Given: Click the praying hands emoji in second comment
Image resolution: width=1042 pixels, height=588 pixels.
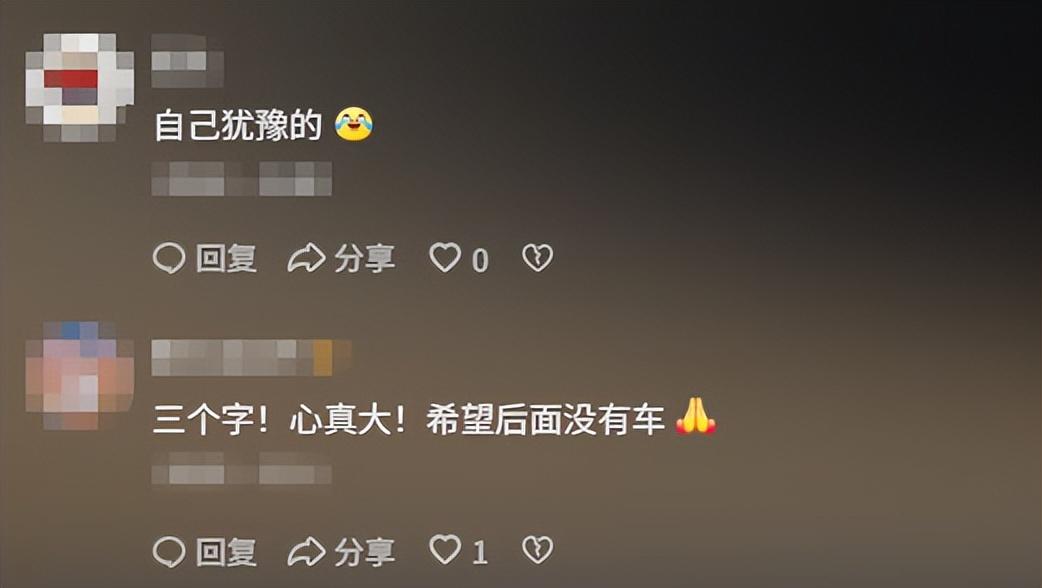Looking at the screenshot, I should 696,416.
